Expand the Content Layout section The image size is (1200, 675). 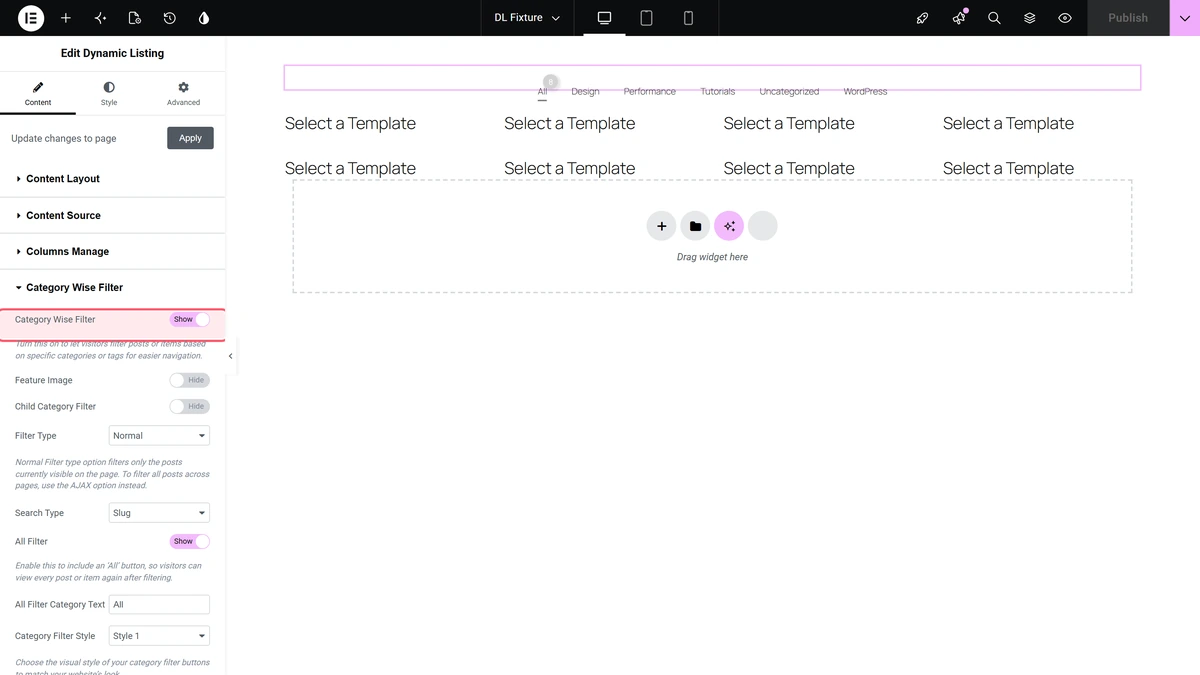click(112, 179)
